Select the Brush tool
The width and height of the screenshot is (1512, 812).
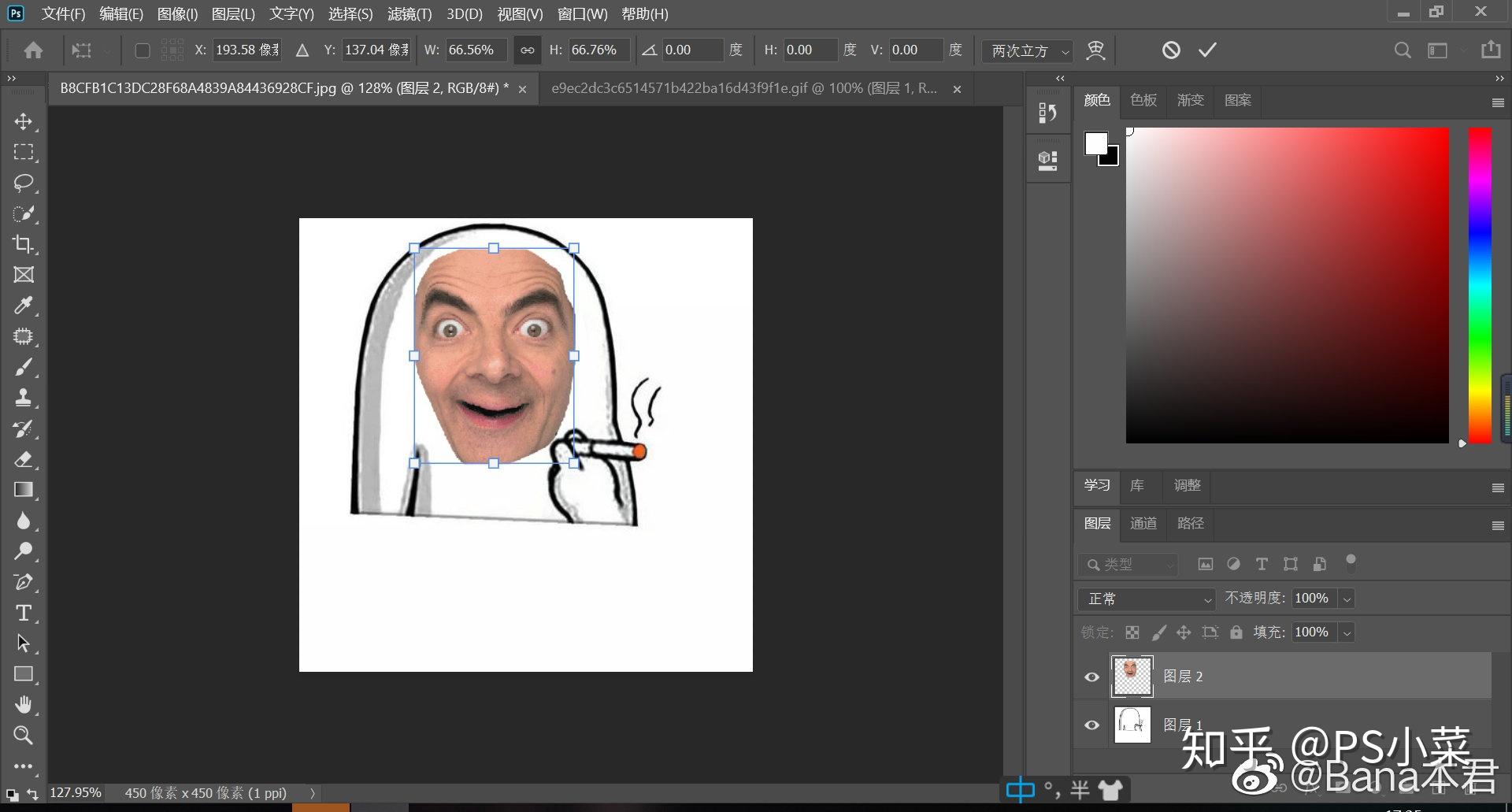[24, 367]
